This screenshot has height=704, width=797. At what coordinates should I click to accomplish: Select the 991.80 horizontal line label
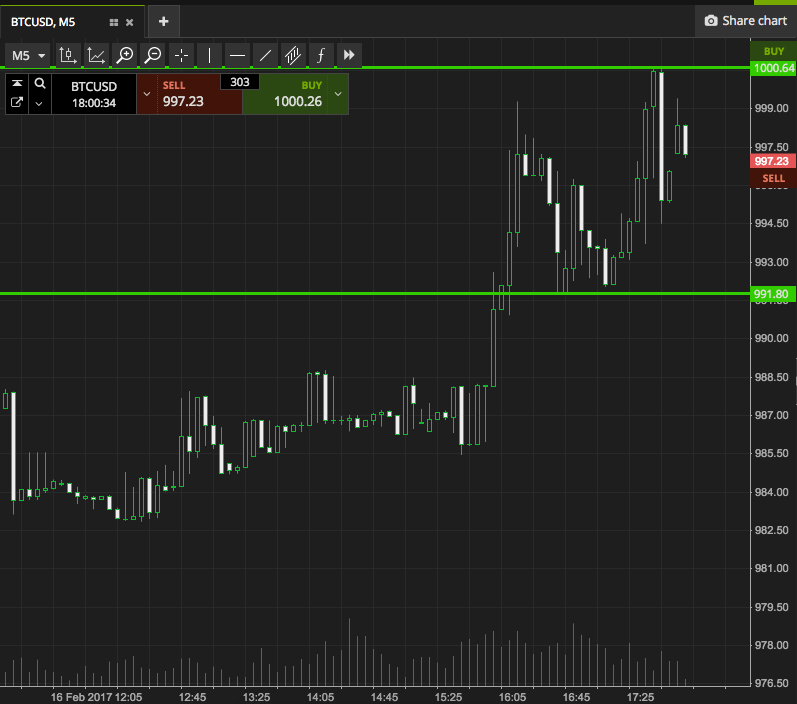[x=771, y=294]
